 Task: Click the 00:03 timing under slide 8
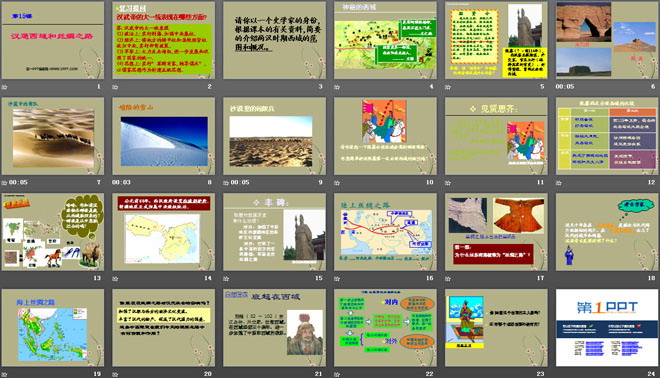(121, 183)
